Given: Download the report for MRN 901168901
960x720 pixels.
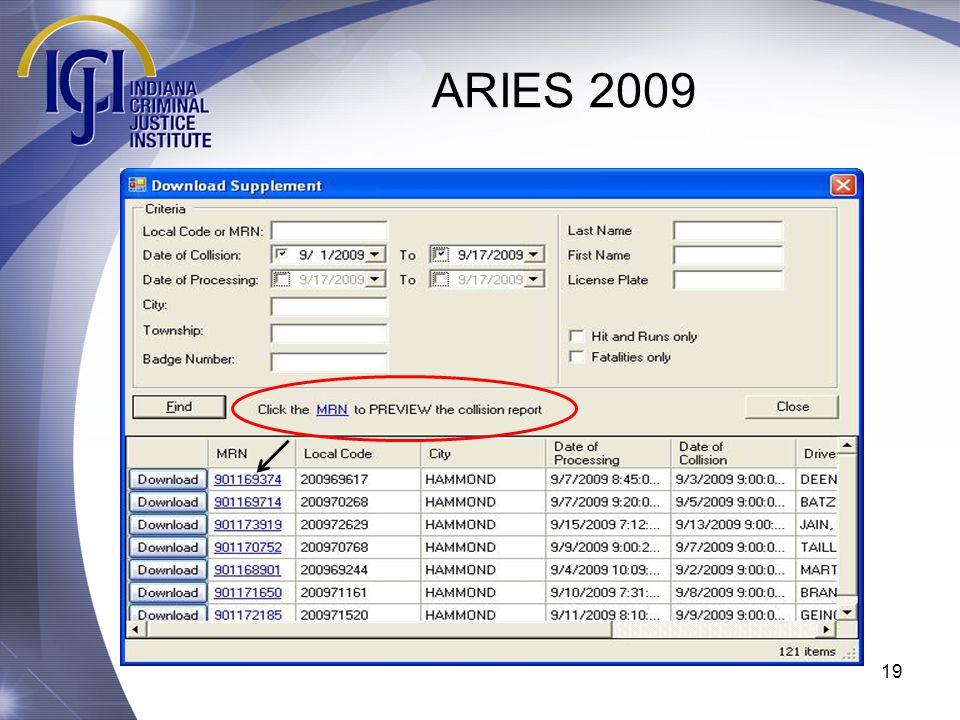Looking at the screenshot, I should click(x=168, y=570).
